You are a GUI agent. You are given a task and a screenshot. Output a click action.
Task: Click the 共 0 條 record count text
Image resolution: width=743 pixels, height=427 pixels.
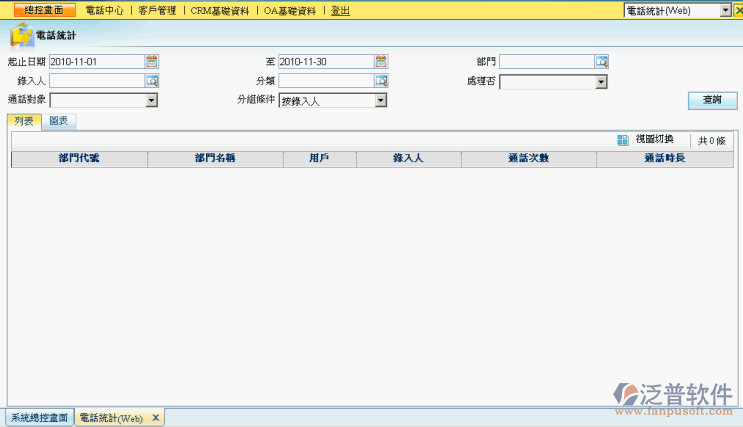(x=712, y=141)
